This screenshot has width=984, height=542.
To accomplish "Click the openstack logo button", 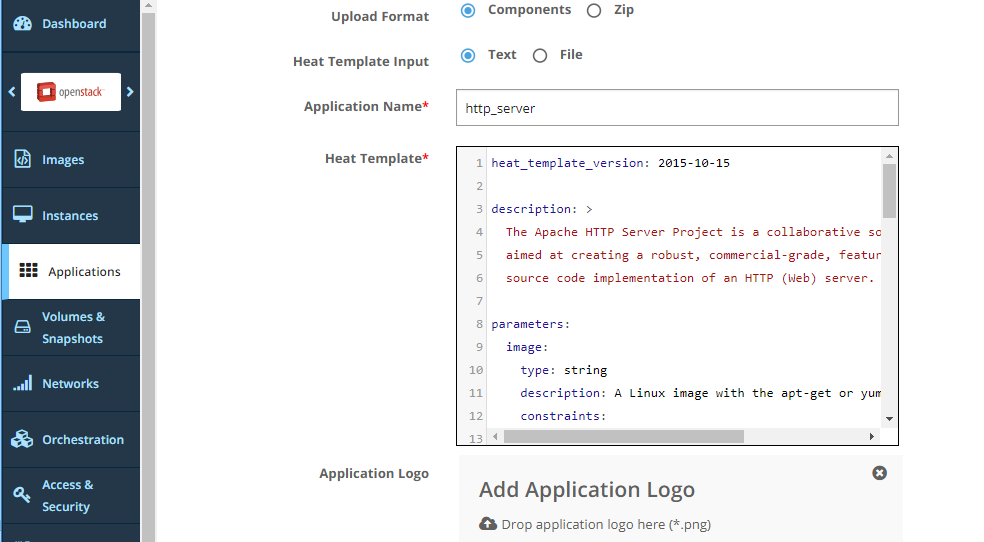I will (71, 92).
